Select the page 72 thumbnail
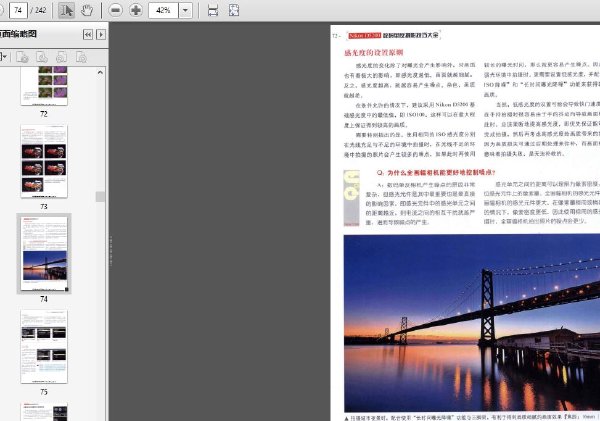 tap(44, 86)
